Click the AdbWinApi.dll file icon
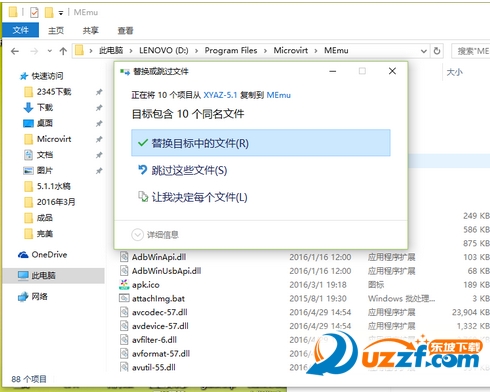The height and width of the screenshot is (392, 490). 124,257
